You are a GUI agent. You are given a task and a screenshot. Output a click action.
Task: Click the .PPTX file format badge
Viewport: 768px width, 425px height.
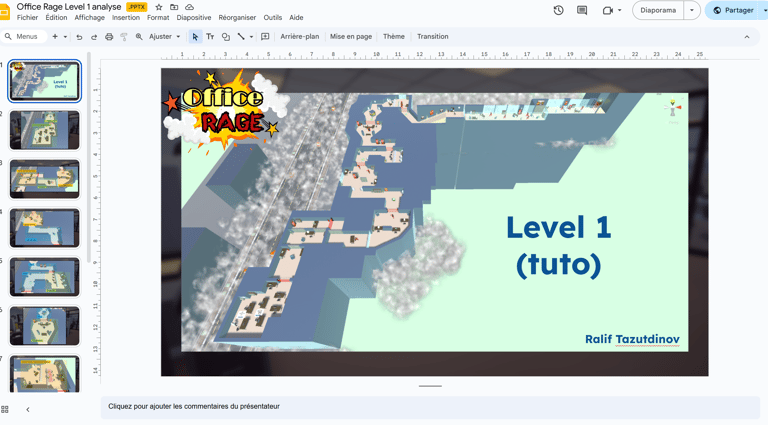(137, 7)
